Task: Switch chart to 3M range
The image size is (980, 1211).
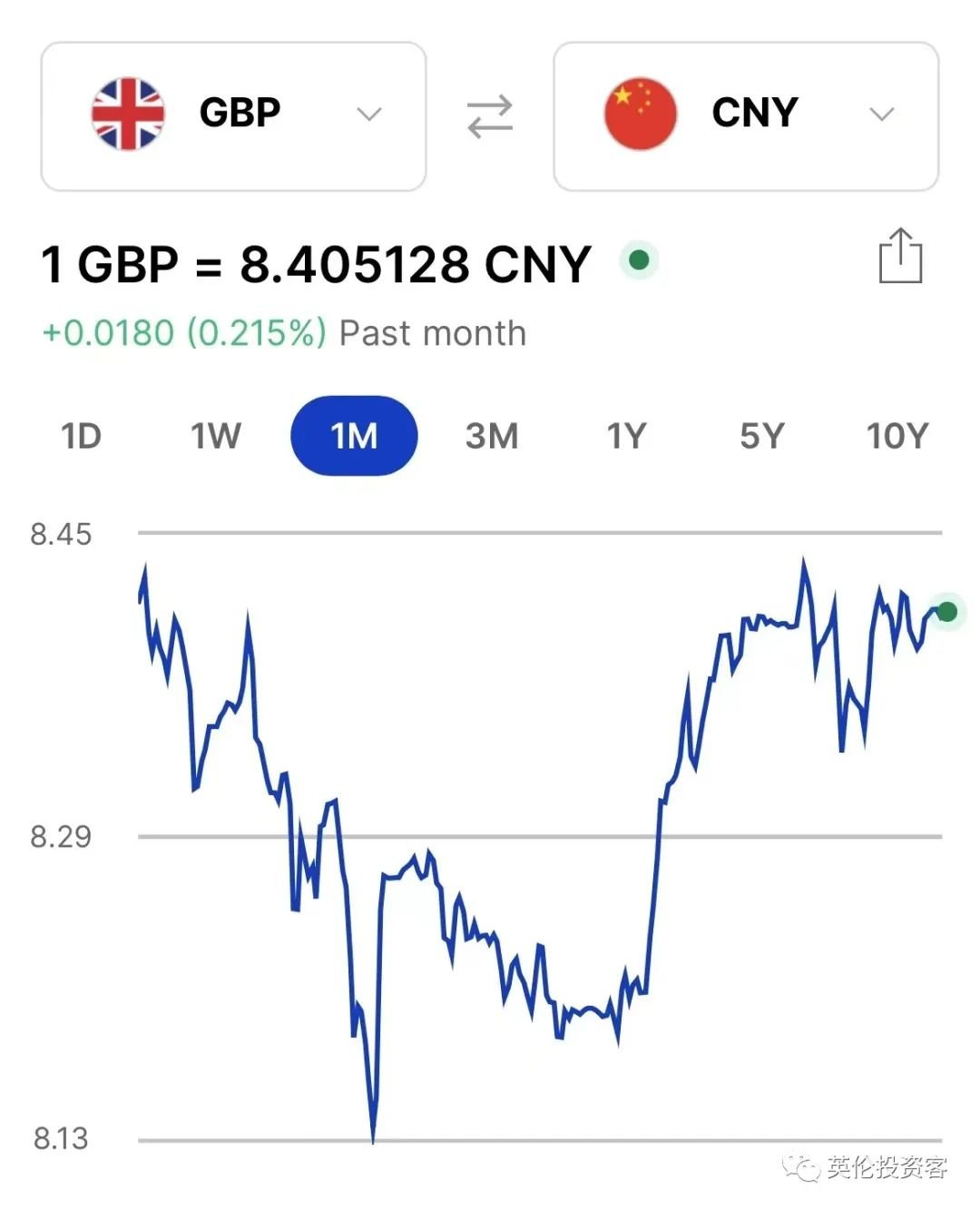Action: pyautogui.click(x=492, y=436)
